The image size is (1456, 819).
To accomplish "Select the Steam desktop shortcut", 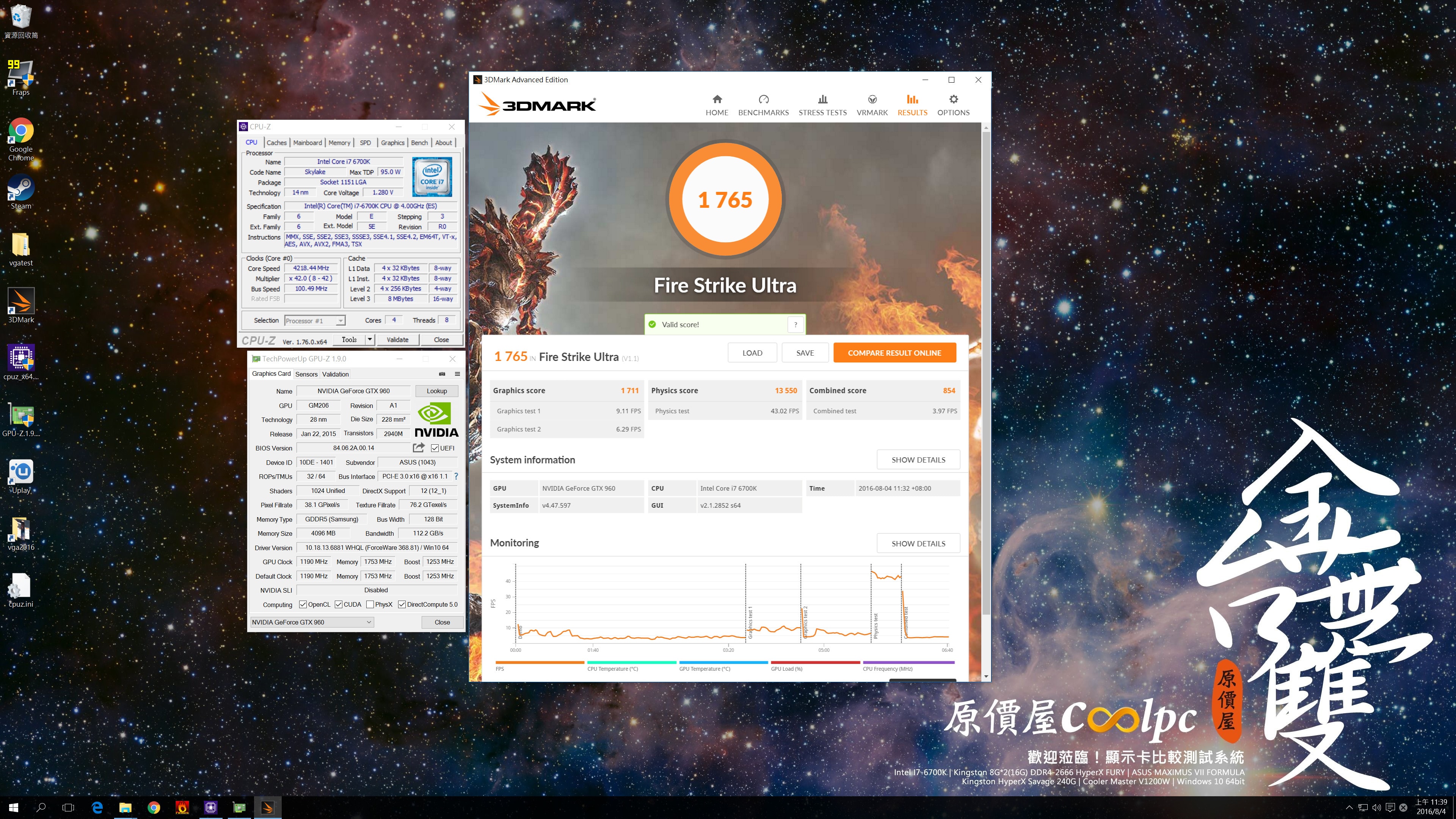I will [x=21, y=192].
